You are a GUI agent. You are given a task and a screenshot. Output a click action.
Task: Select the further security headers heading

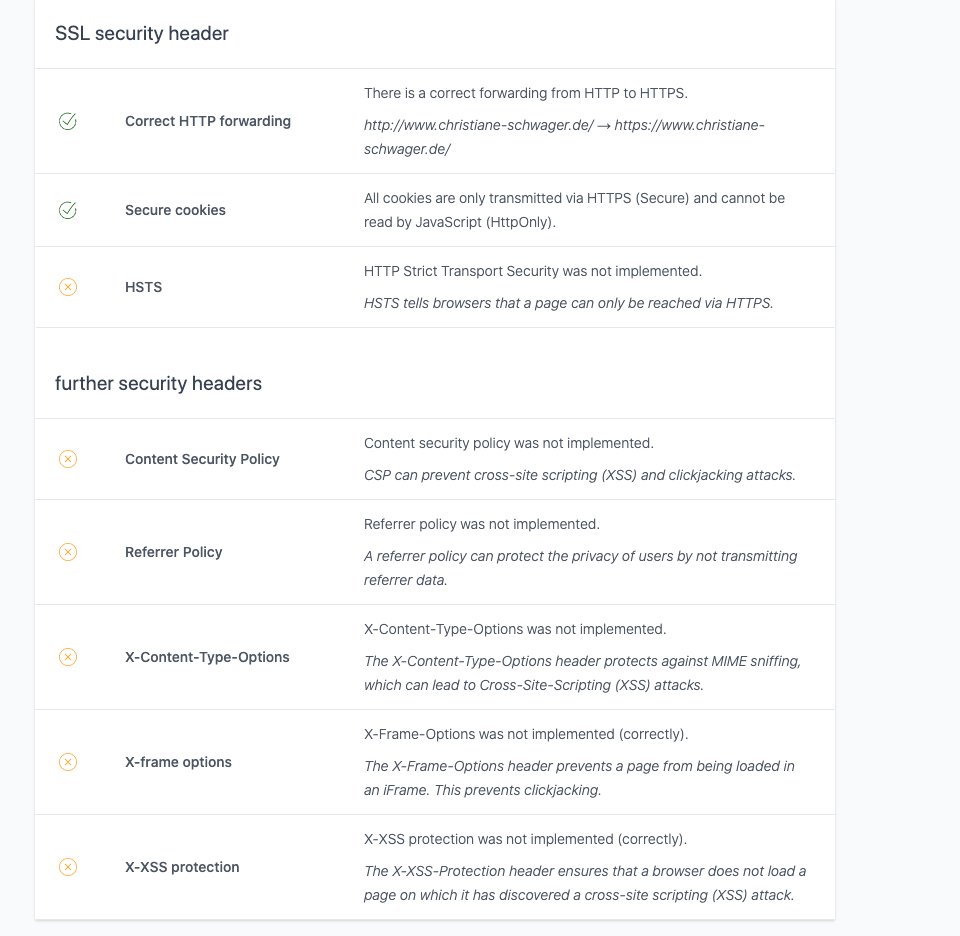click(x=159, y=384)
